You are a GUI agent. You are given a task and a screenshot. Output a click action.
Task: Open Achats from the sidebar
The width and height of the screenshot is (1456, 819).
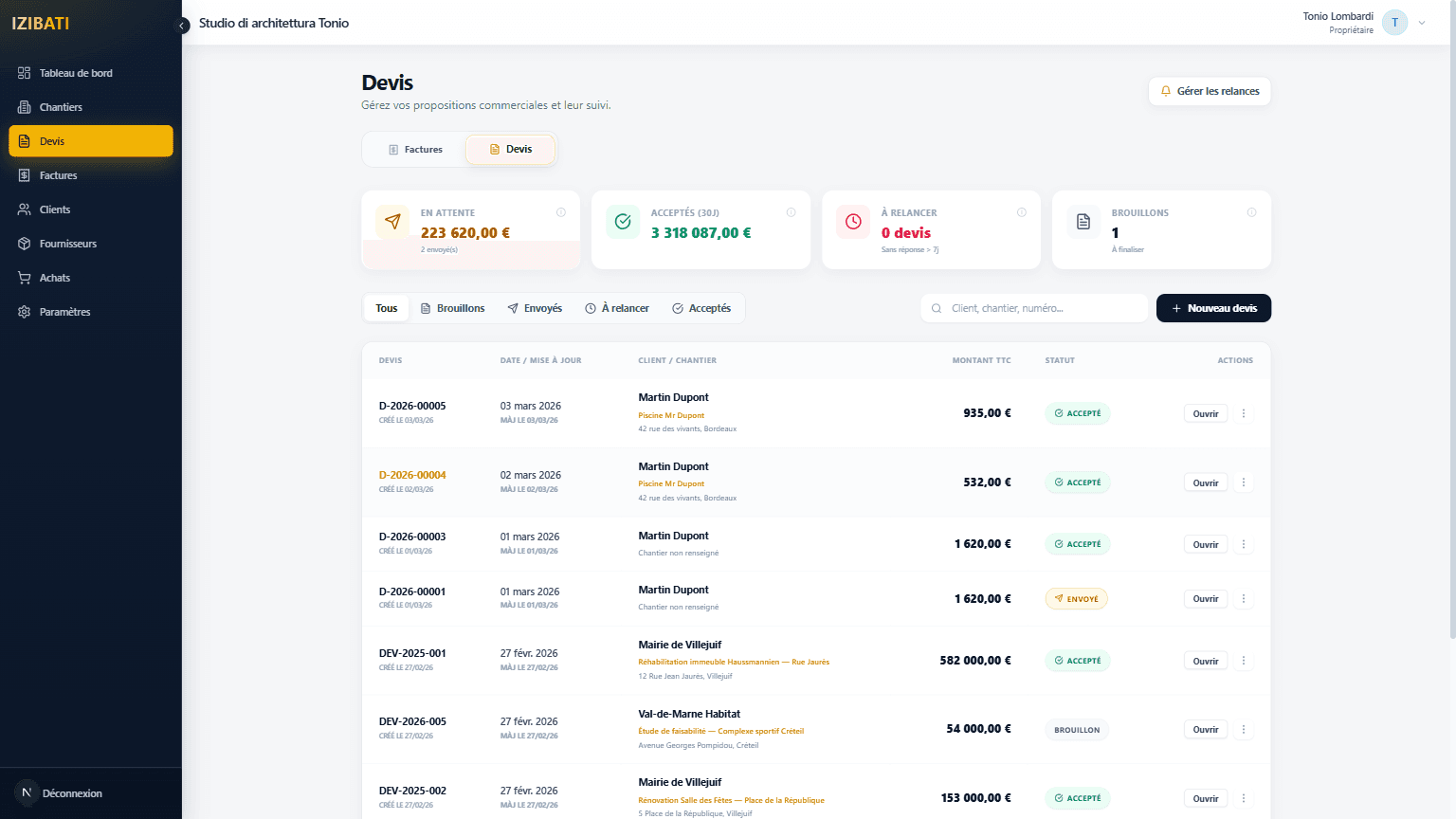55,278
